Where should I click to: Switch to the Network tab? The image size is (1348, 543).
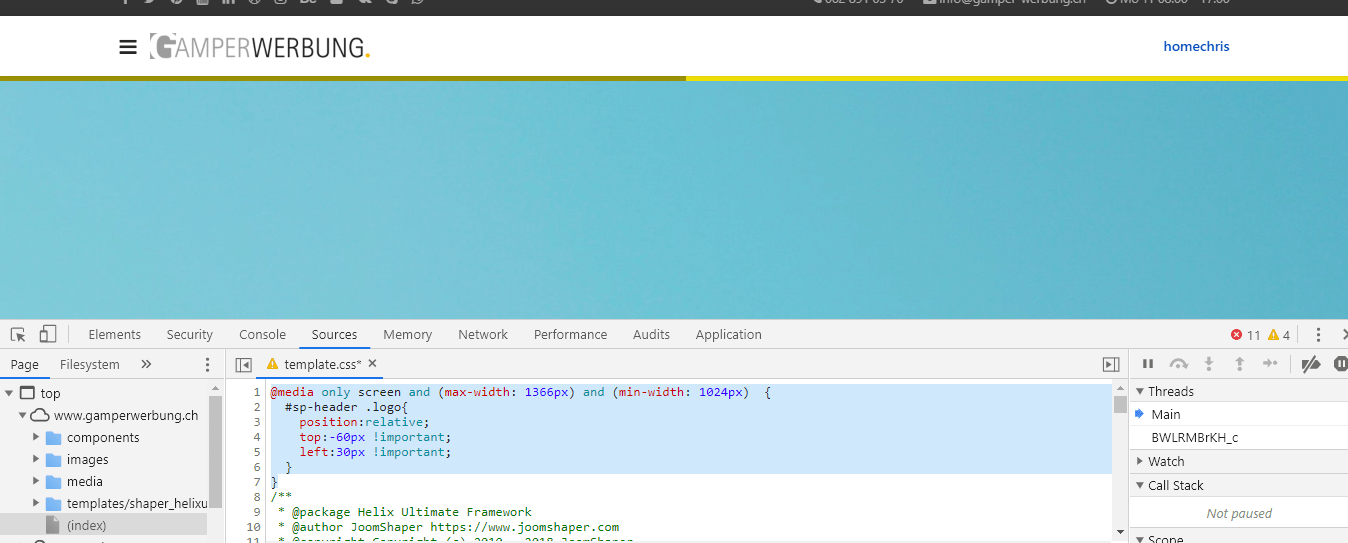pyautogui.click(x=483, y=335)
